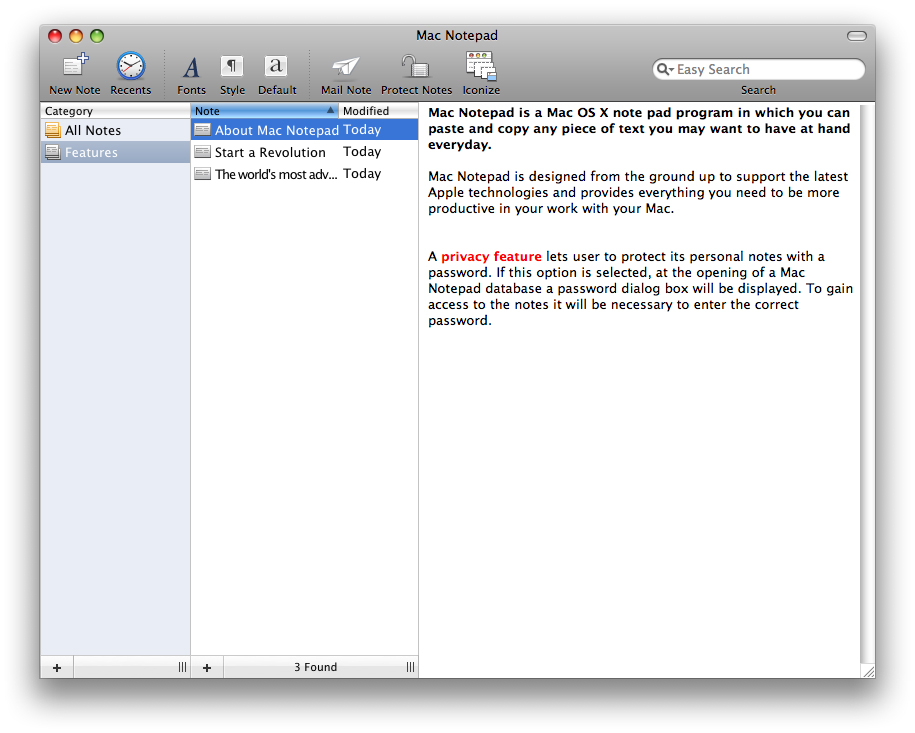This screenshot has width=915, height=733.
Task: Add a note with notes-list plus button
Action: [x=207, y=668]
